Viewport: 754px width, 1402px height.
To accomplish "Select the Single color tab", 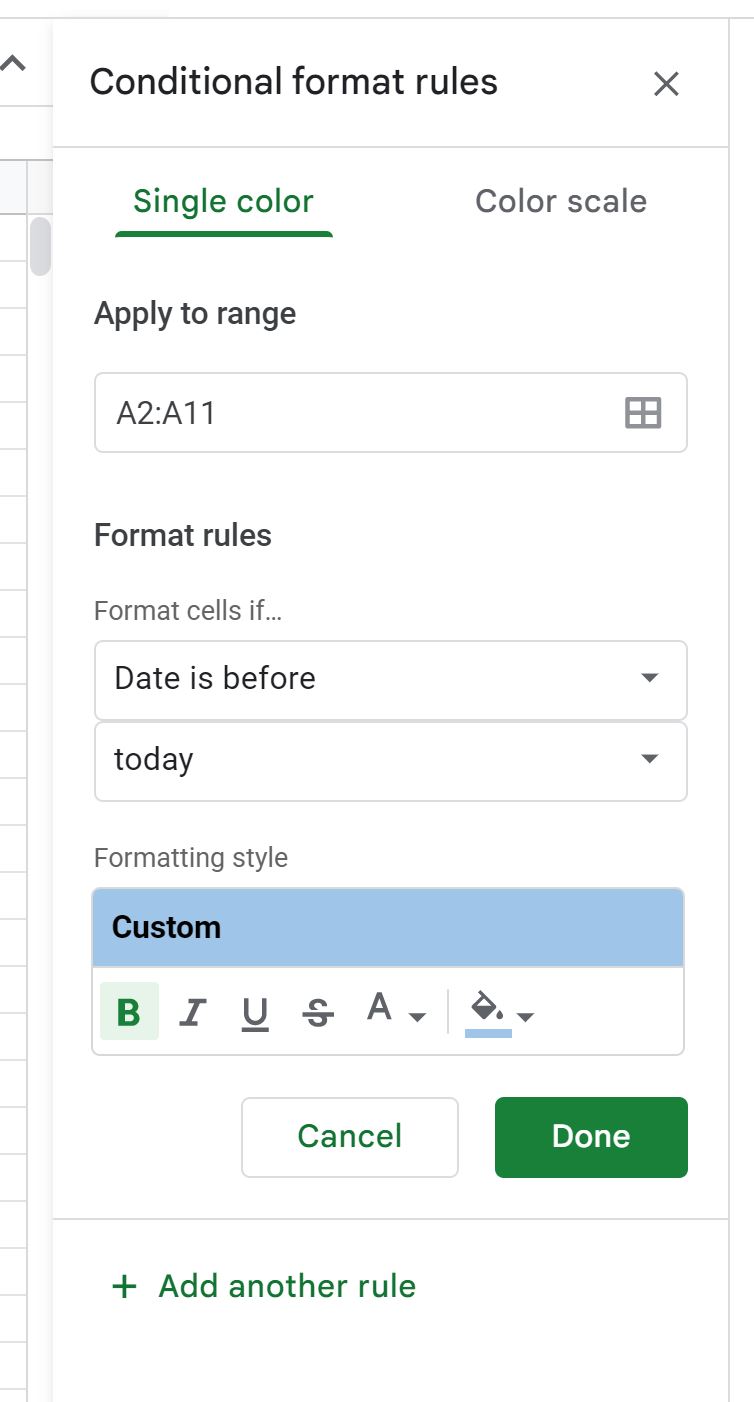I will [x=222, y=201].
